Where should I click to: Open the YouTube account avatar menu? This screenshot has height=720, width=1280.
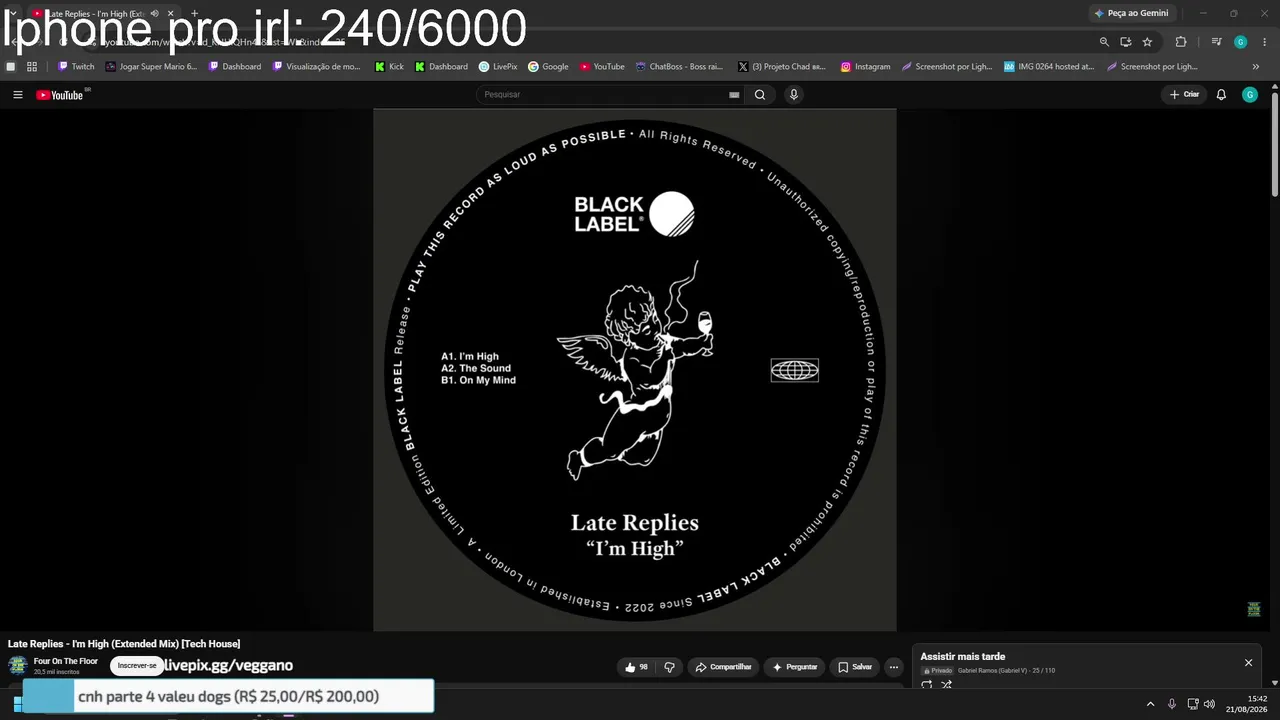pos(1250,95)
